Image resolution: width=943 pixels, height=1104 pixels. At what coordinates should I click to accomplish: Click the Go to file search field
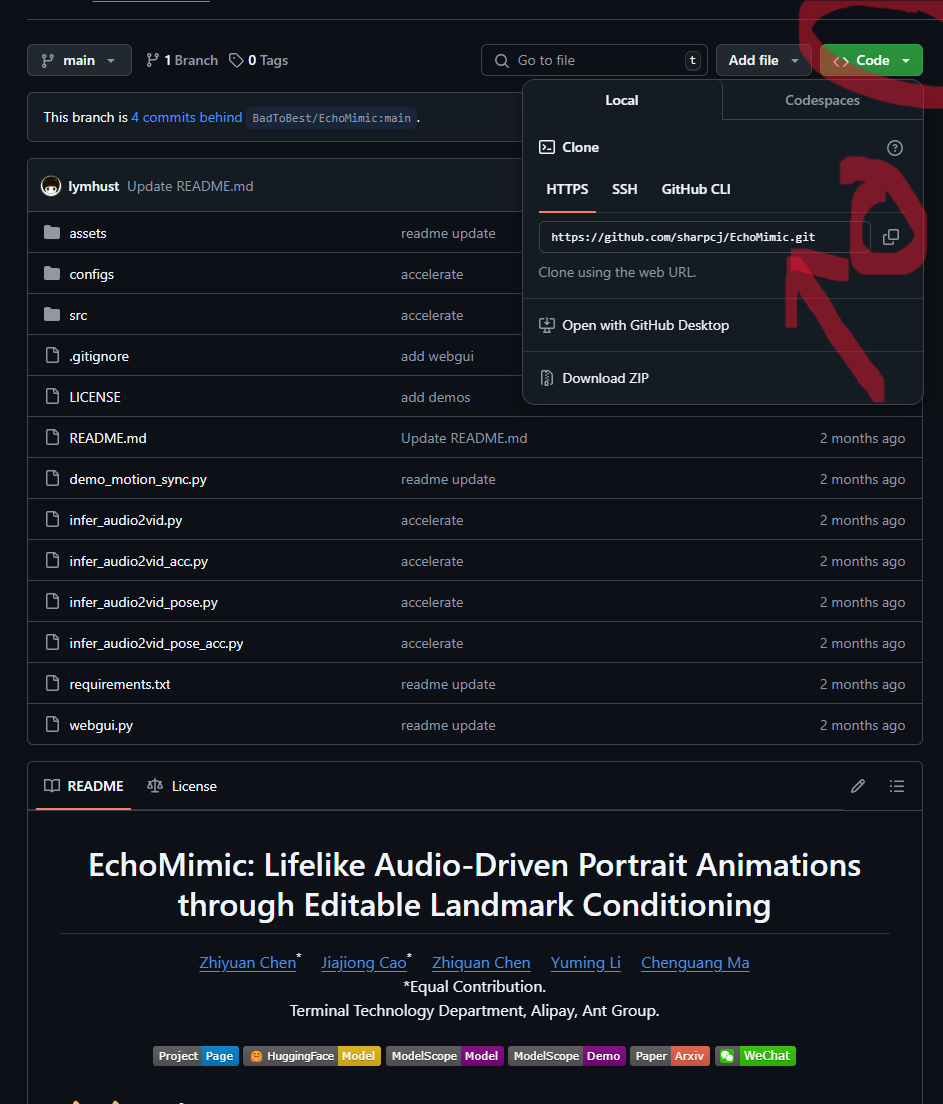594,60
